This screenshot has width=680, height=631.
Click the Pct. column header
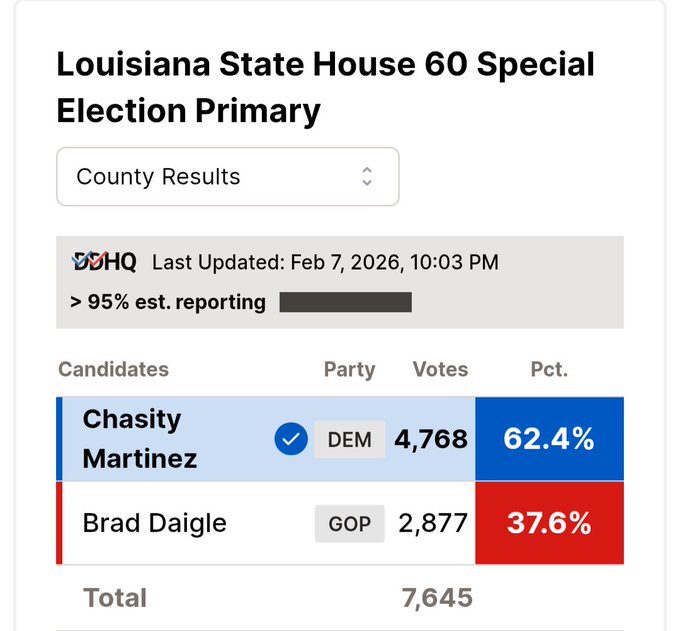click(549, 369)
